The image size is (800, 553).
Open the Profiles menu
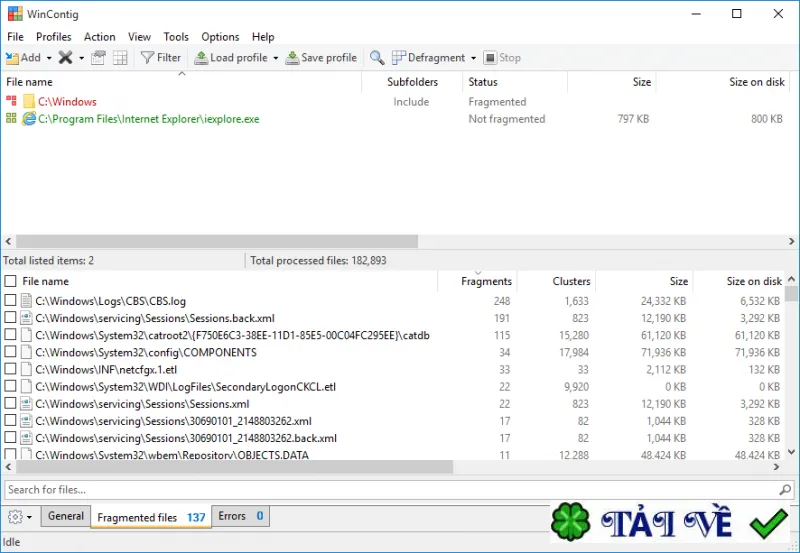coord(54,37)
